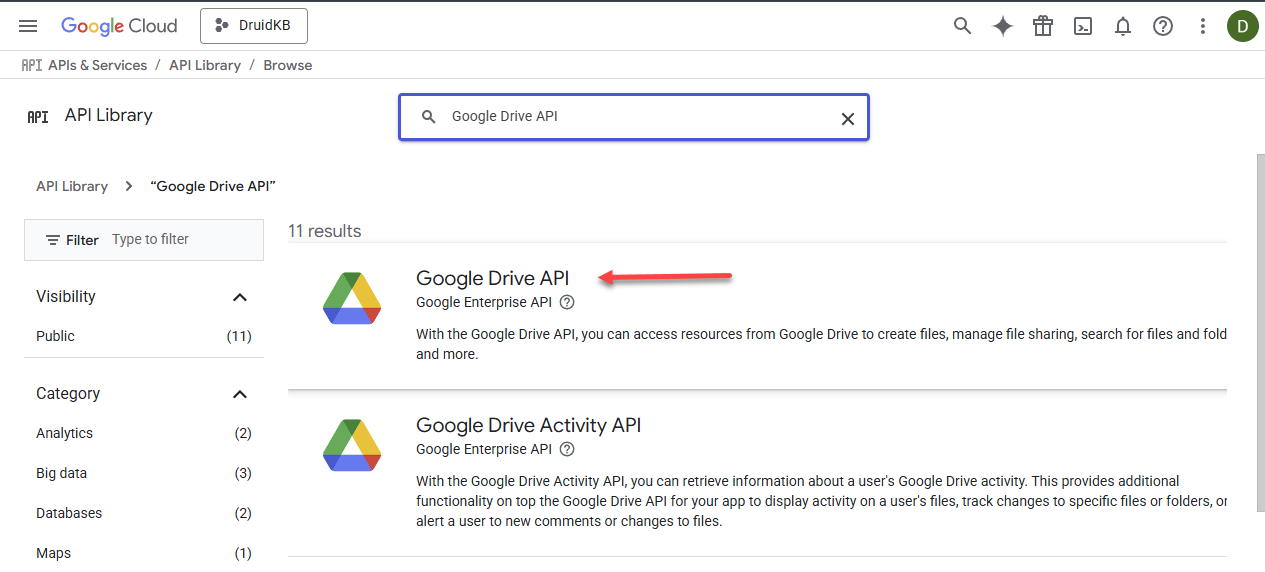Click the Google Cloud logo
The image size is (1265, 572).
click(x=119, y=26)
